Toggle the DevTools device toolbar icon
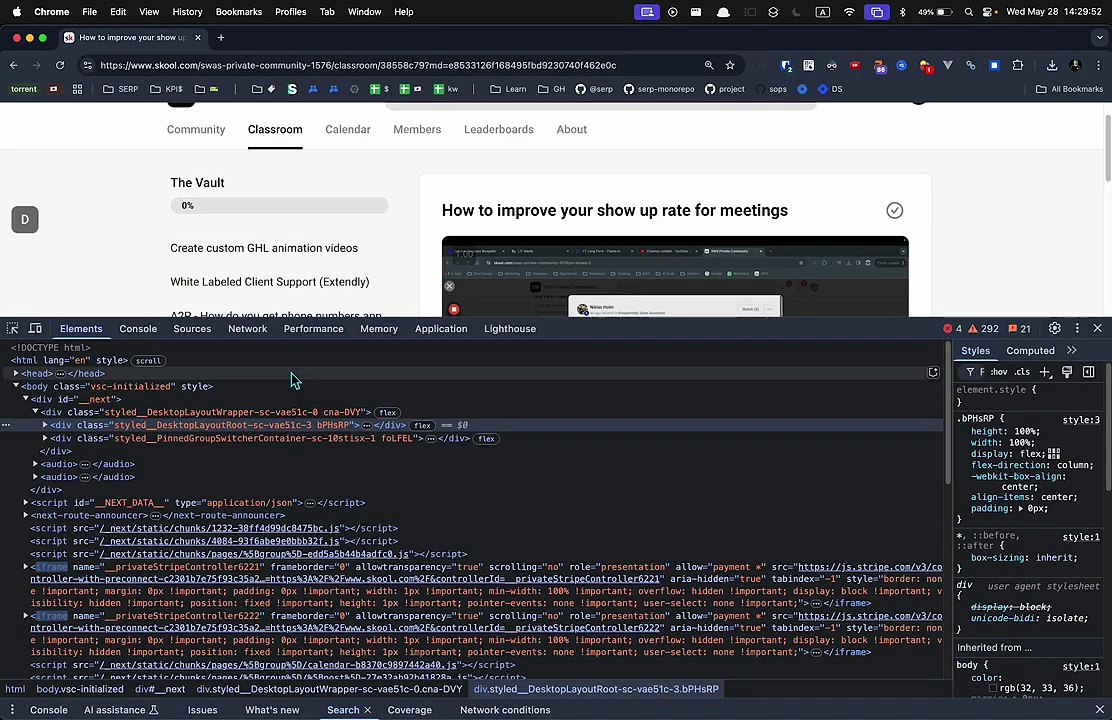 [35, 328]
